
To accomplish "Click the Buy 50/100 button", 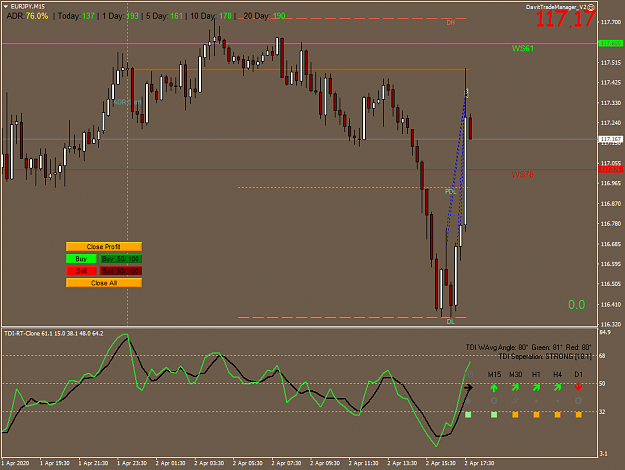I will coord(120,259).
